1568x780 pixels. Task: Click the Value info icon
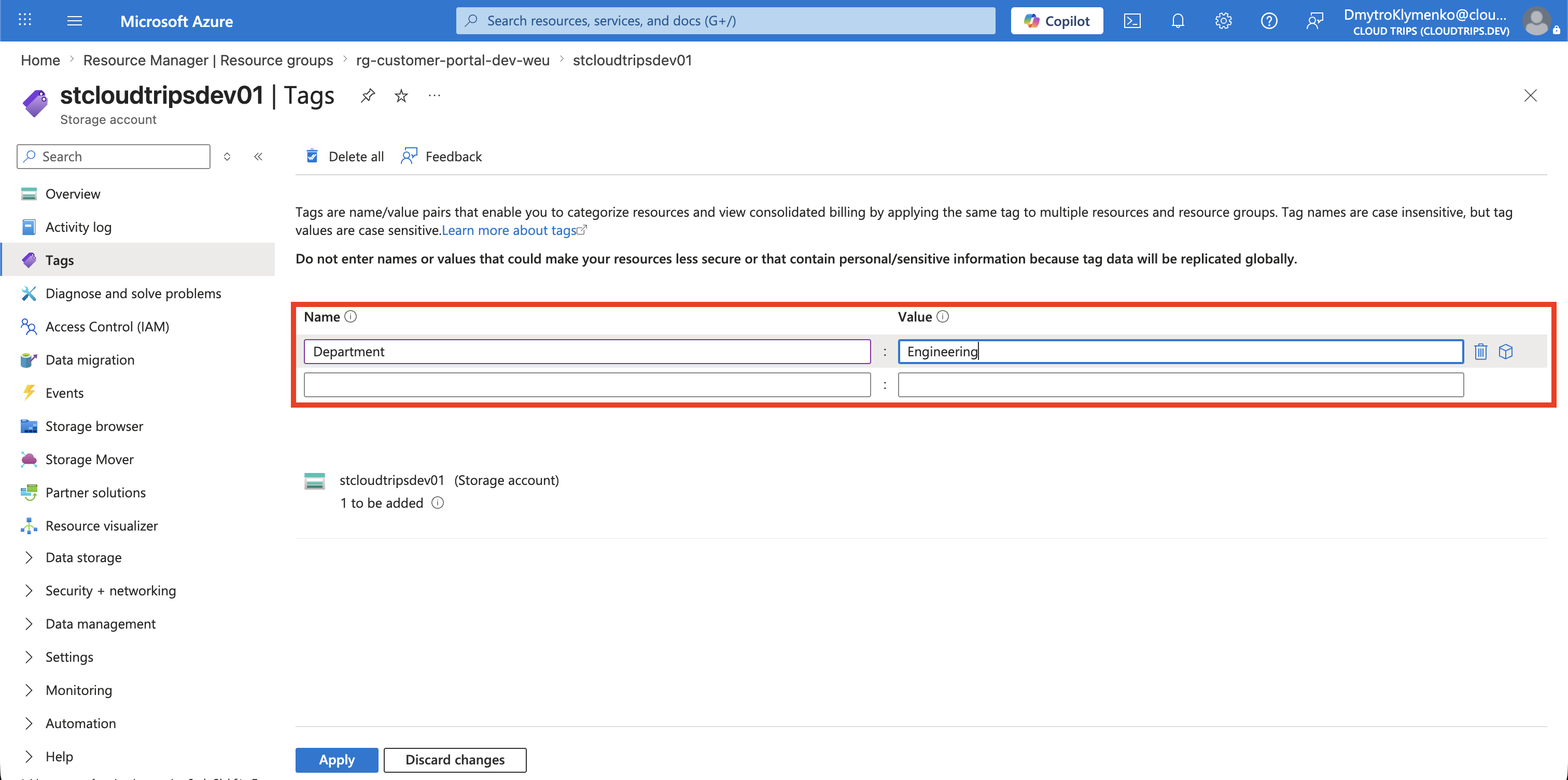(943, 317)
